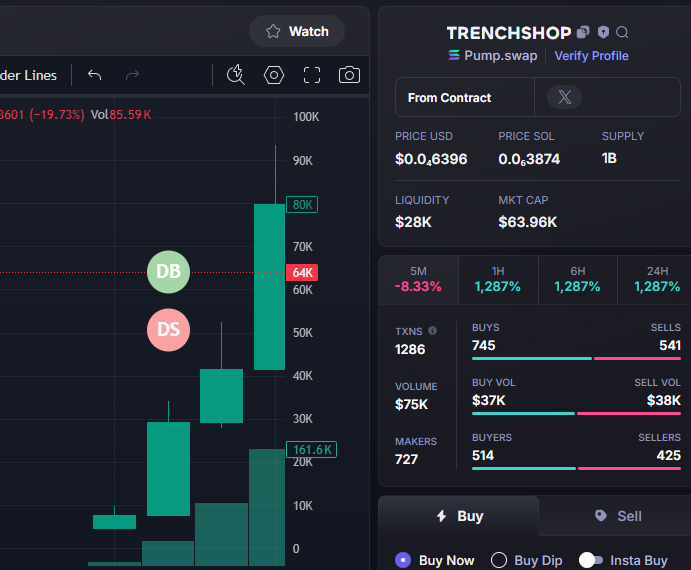Click the MKT CAP value $63.96K

click(528, 222)
